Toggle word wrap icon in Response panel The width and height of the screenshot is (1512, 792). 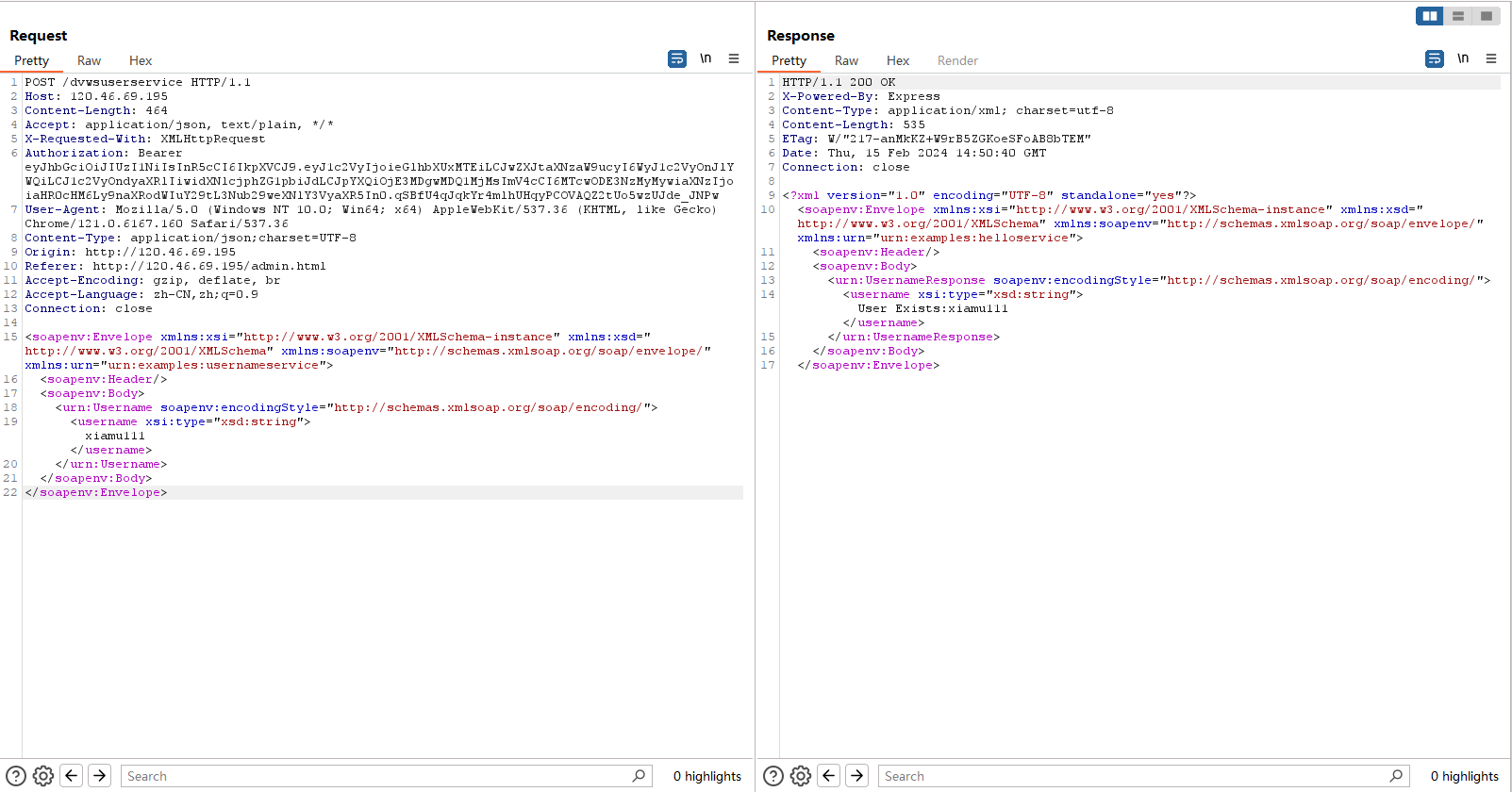1435,58
